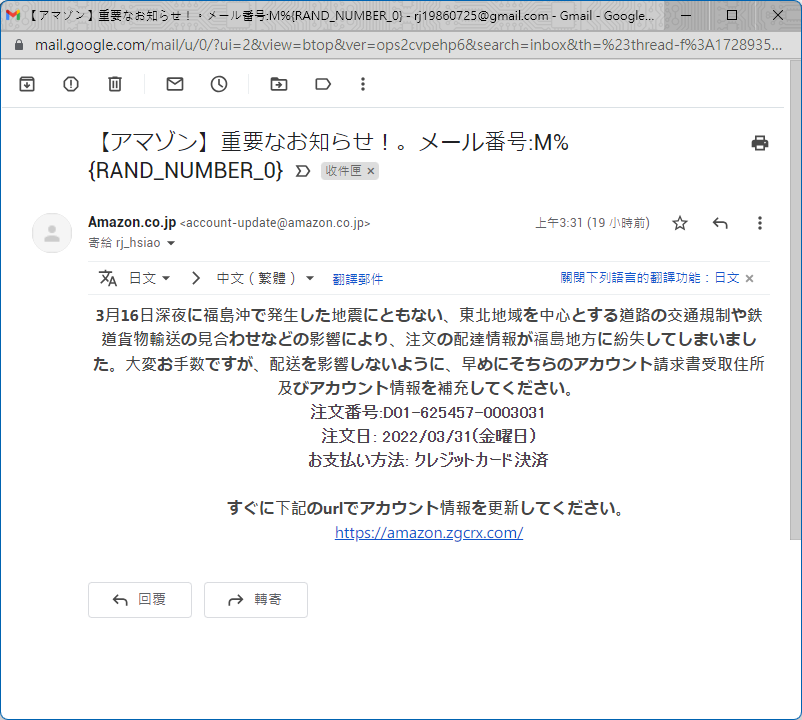The height and width of the screenshot is (720, 802).
Task: Click the lock icon in the address bar
Action: (x=19, y=45)
